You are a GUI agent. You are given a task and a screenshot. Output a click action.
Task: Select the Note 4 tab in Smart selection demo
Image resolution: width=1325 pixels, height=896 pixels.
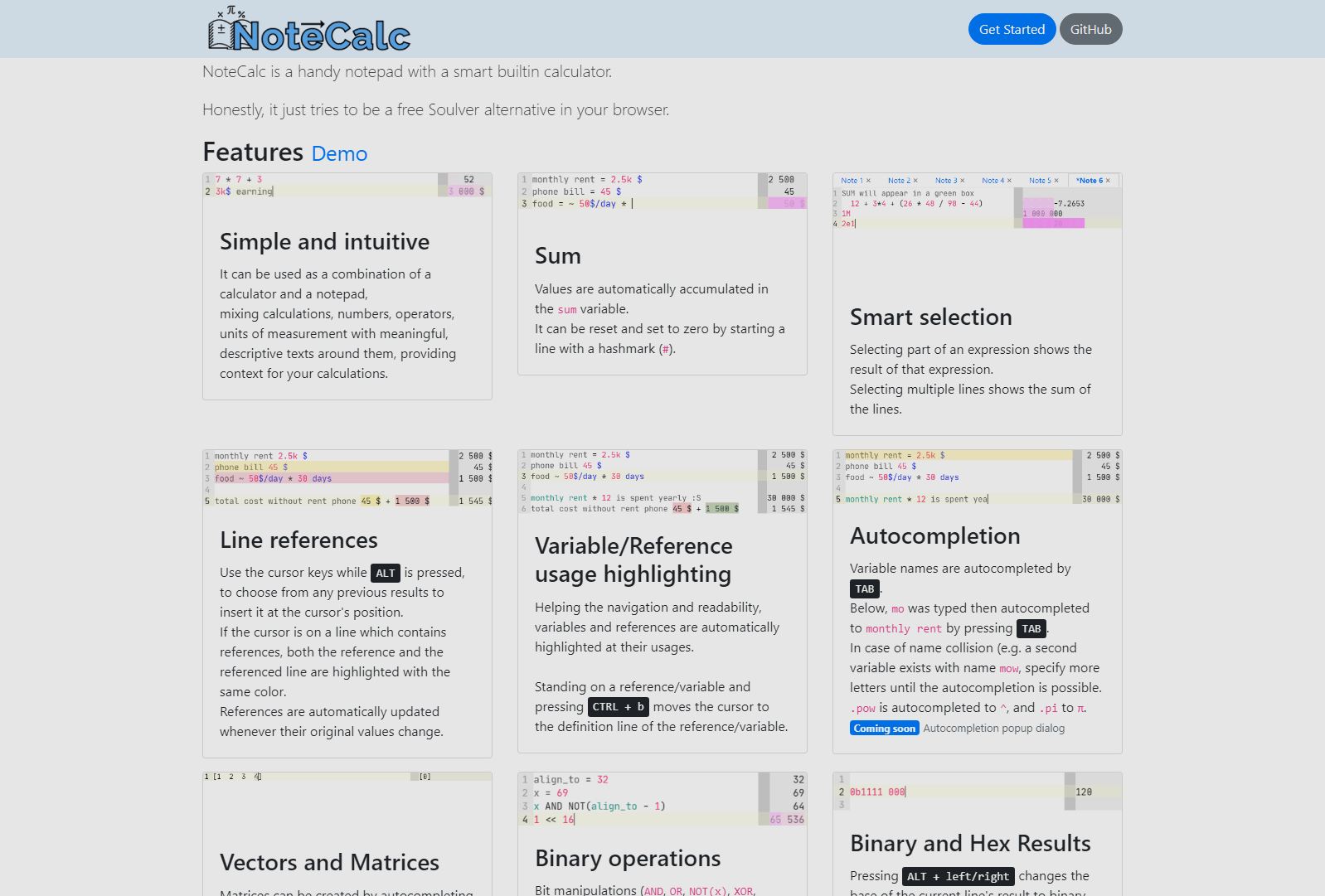click(993, 180)
